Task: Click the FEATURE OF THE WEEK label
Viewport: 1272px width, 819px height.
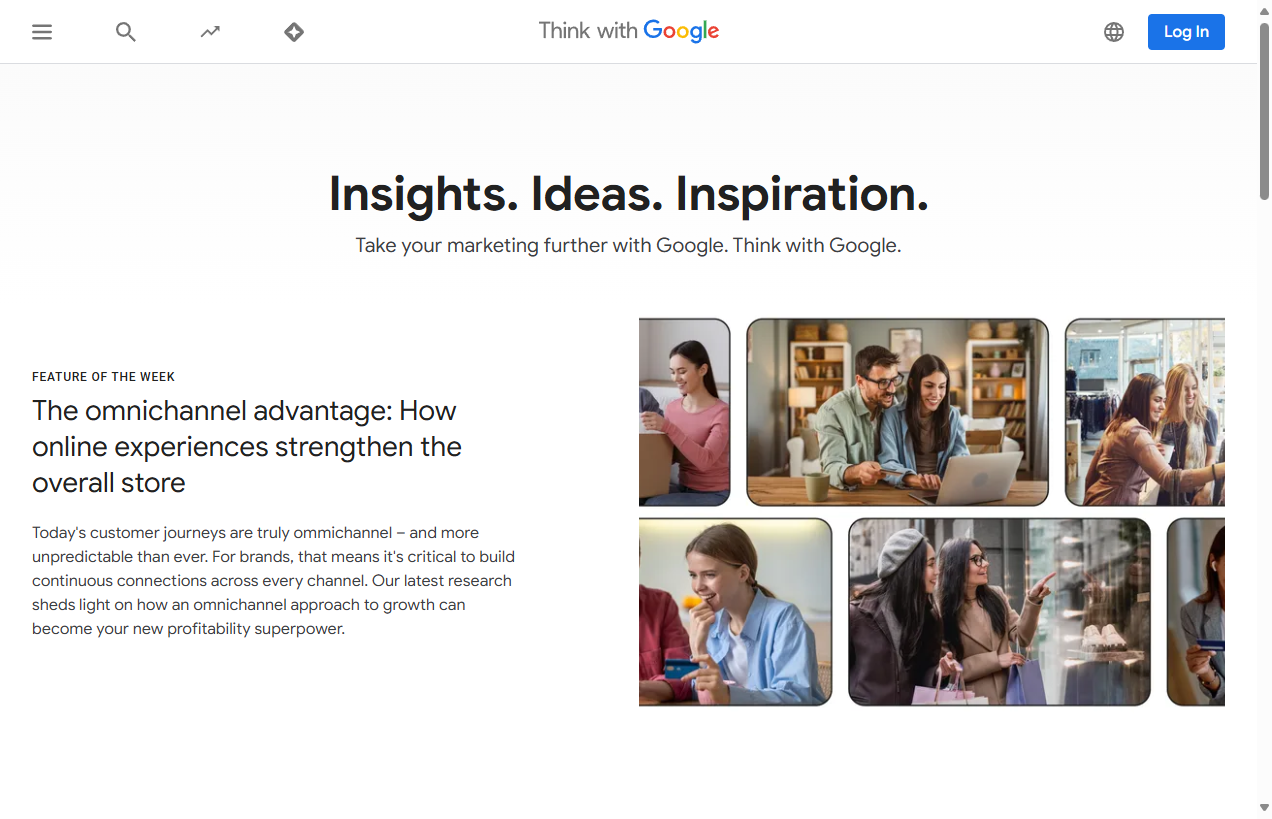Action: pyautogui.click(x=103, y=376)
